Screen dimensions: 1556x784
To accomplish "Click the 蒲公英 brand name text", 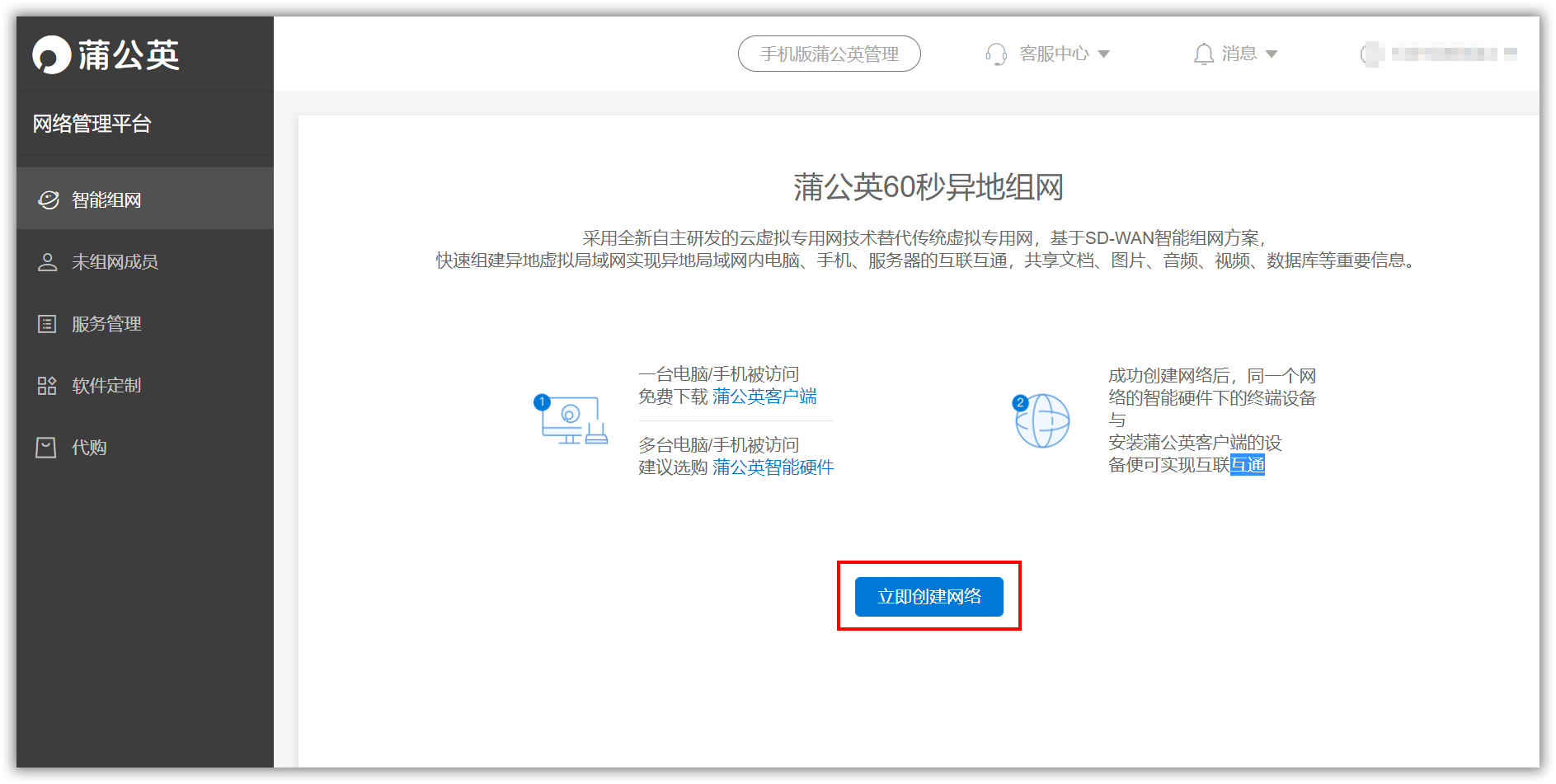I will [x=129, y=55].
